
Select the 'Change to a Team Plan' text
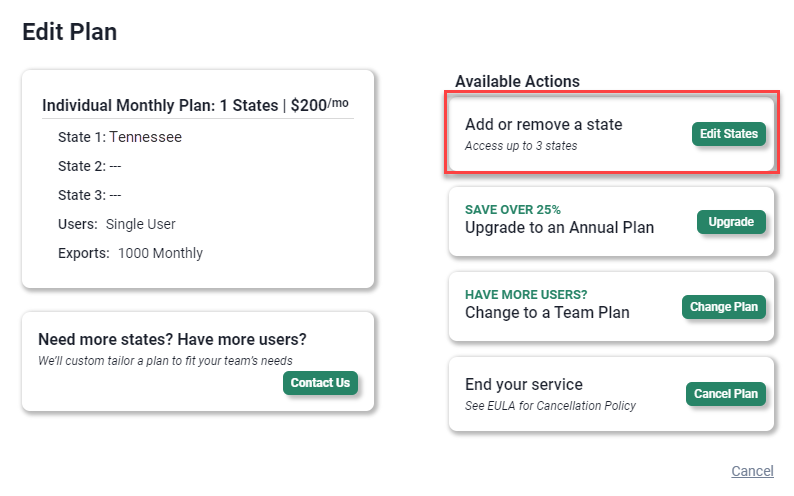tap(547, 312)
